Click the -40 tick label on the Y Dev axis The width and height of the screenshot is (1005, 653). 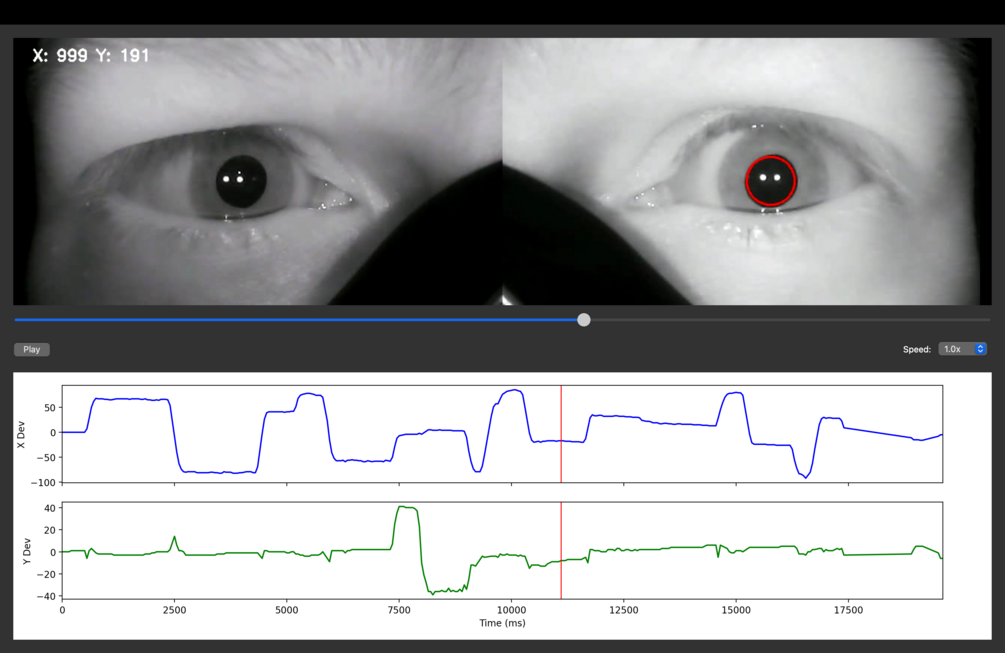pos(47,596)
